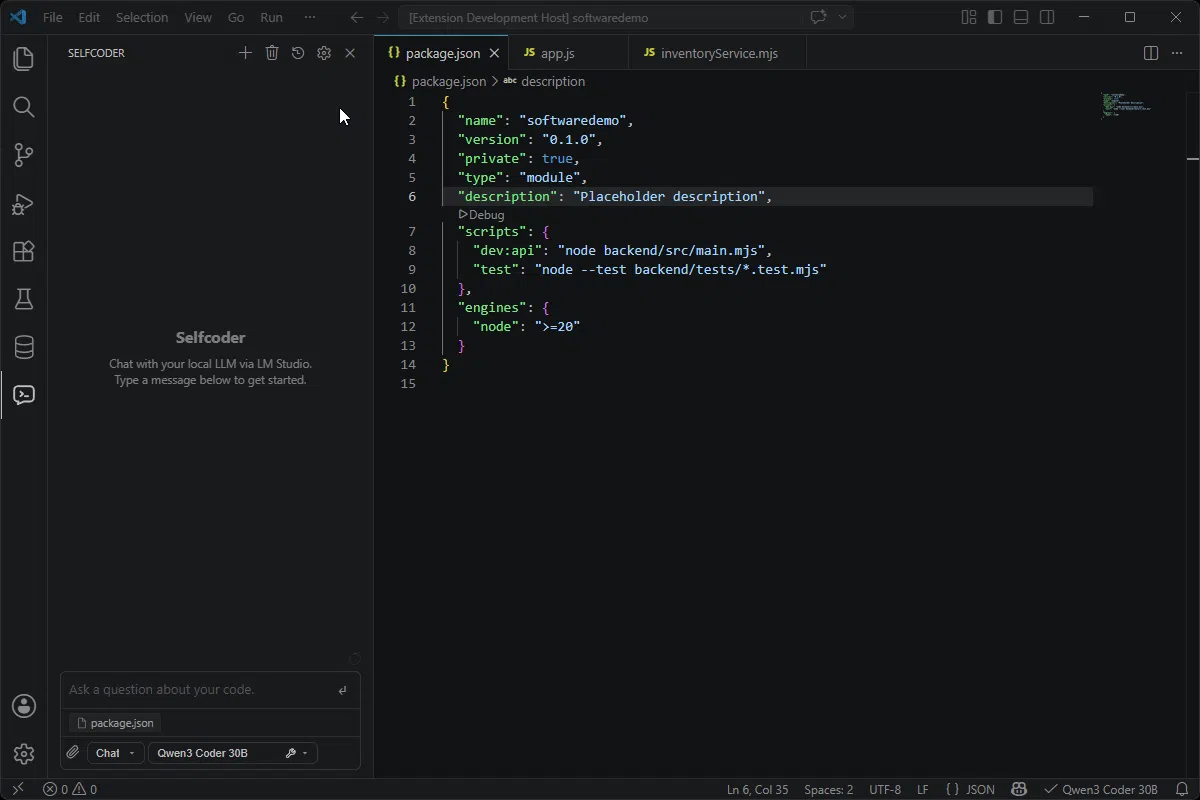Open the remote window status bar icon
Viewport: 1200px width, 800px height.
[17, 789]
